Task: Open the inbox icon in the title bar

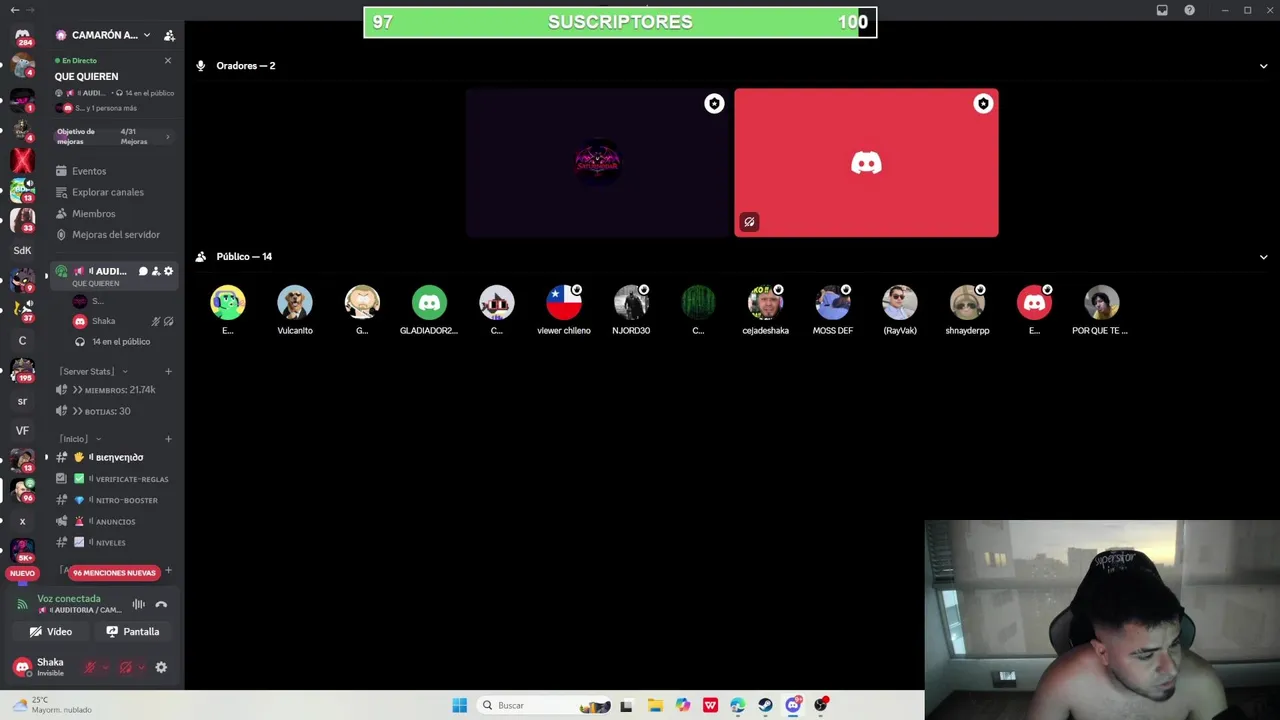Action: pos(1162,10)
